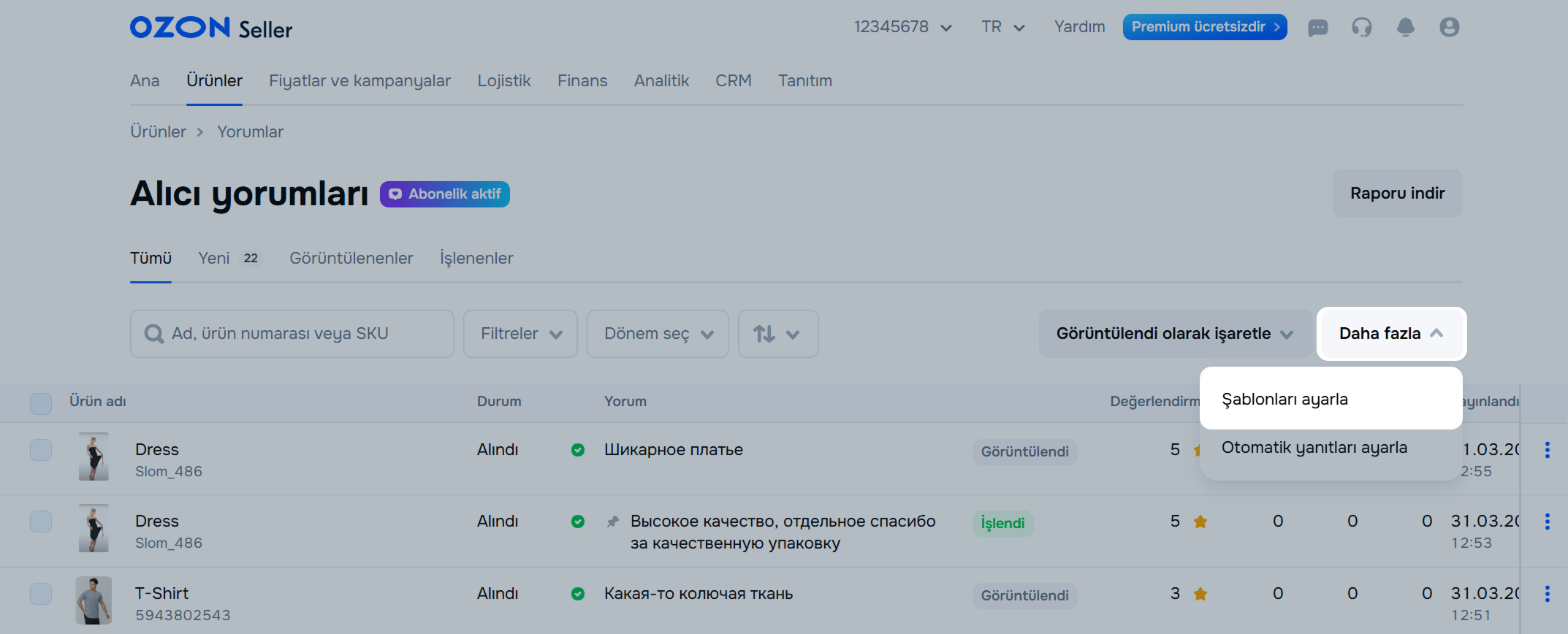Open the user profile icon

[1449, 28]
